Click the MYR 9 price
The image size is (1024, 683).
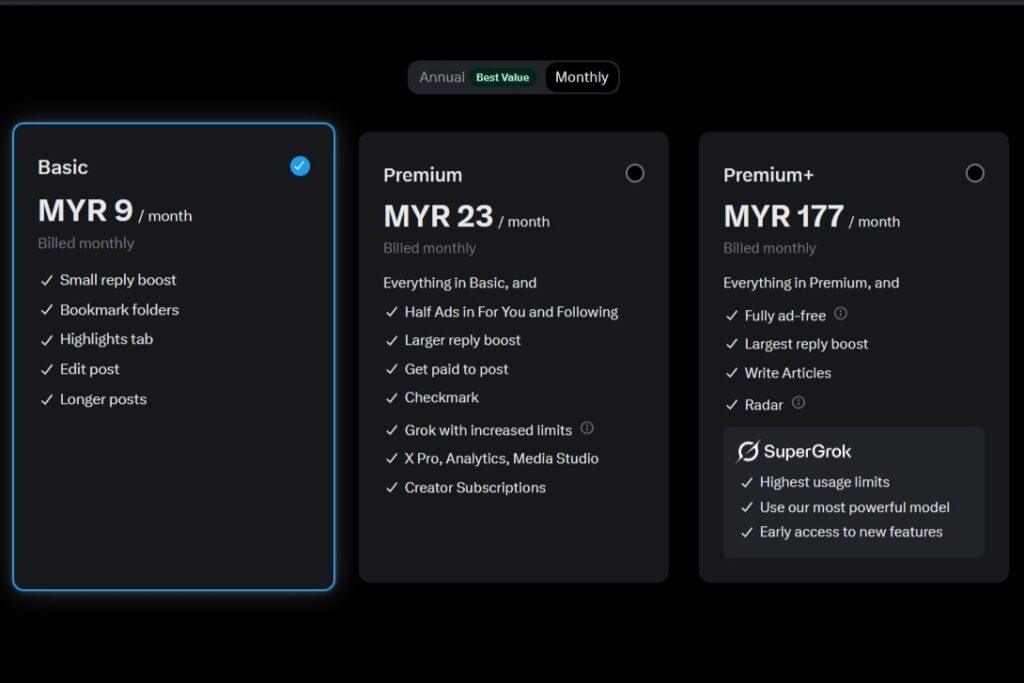86,211
